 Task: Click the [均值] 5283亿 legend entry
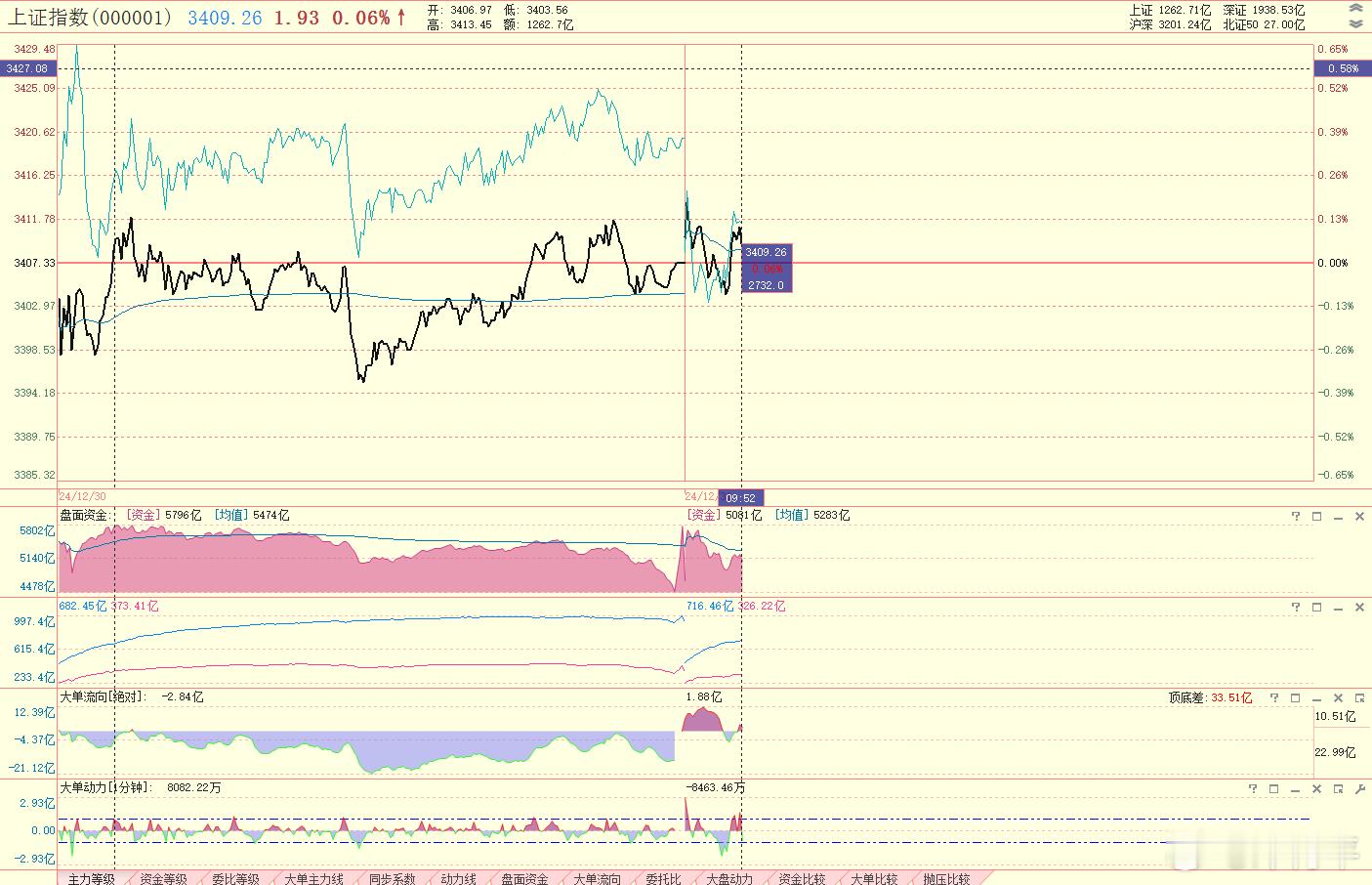[812, 515]
